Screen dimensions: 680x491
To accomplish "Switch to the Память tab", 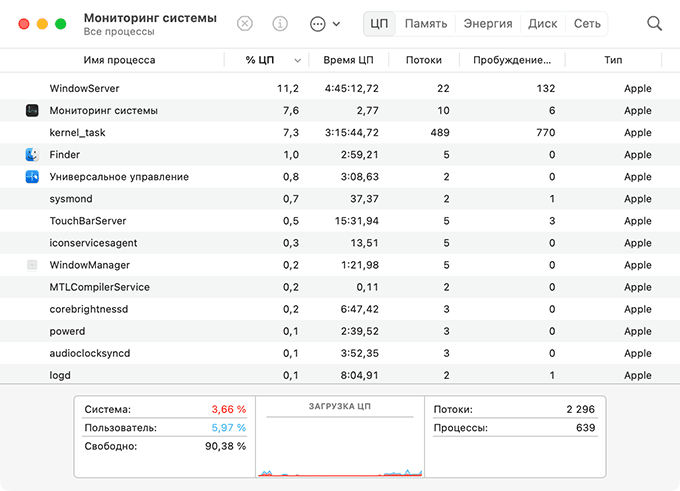I will click(426, 23).
